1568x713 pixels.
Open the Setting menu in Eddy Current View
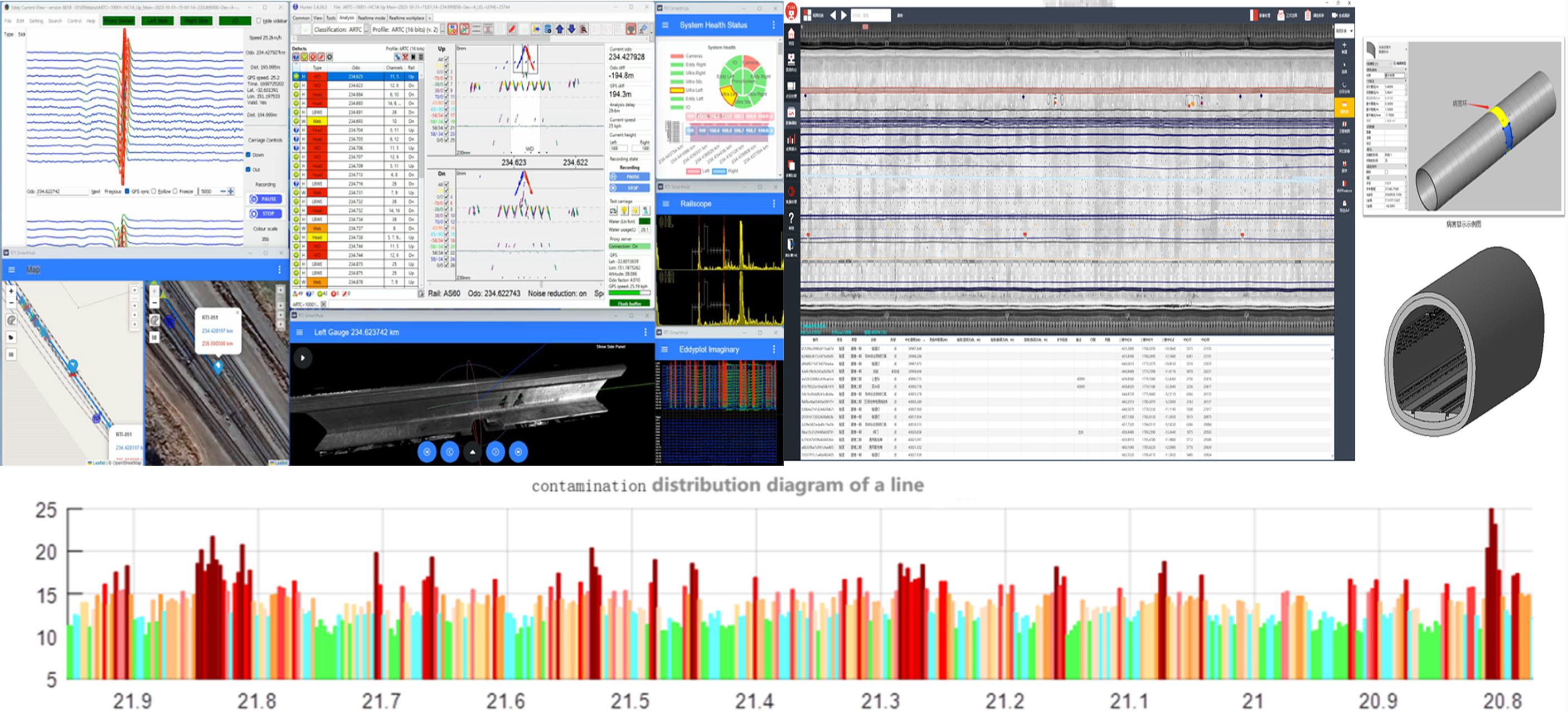point(36,21)
